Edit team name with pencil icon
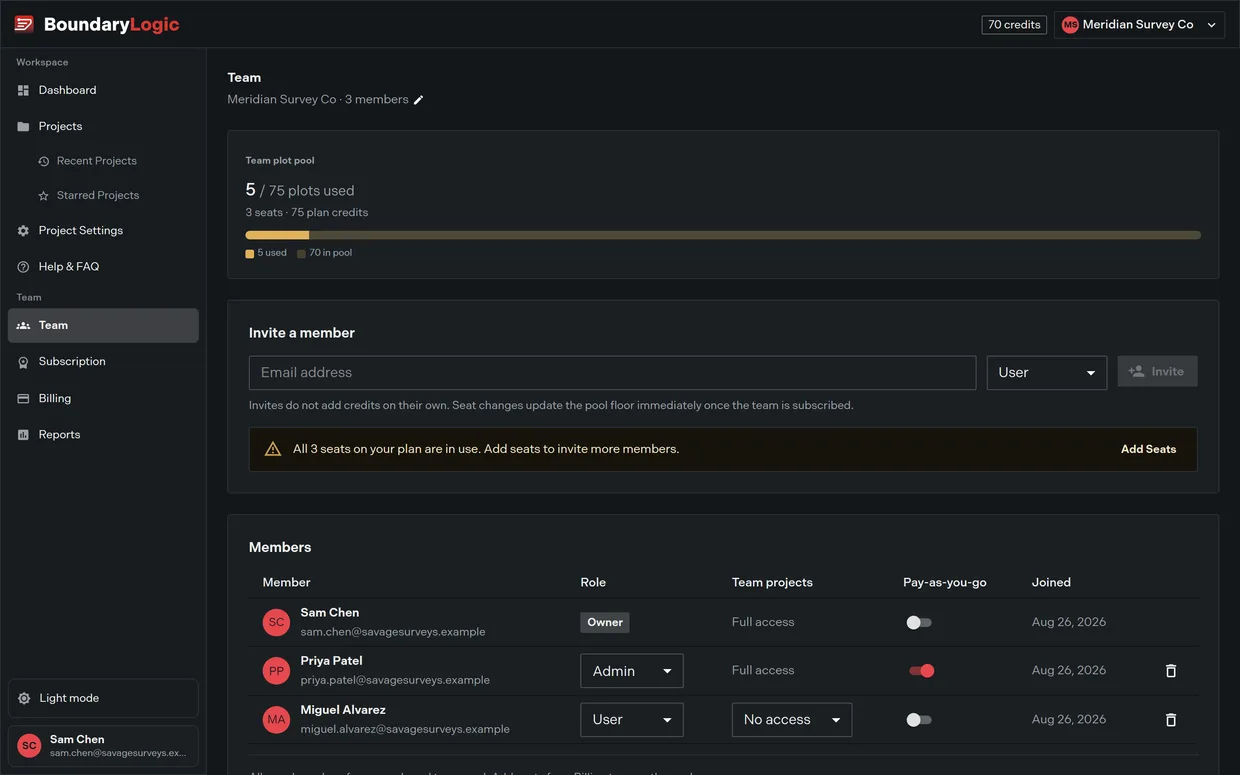 [x=419, y=100]
